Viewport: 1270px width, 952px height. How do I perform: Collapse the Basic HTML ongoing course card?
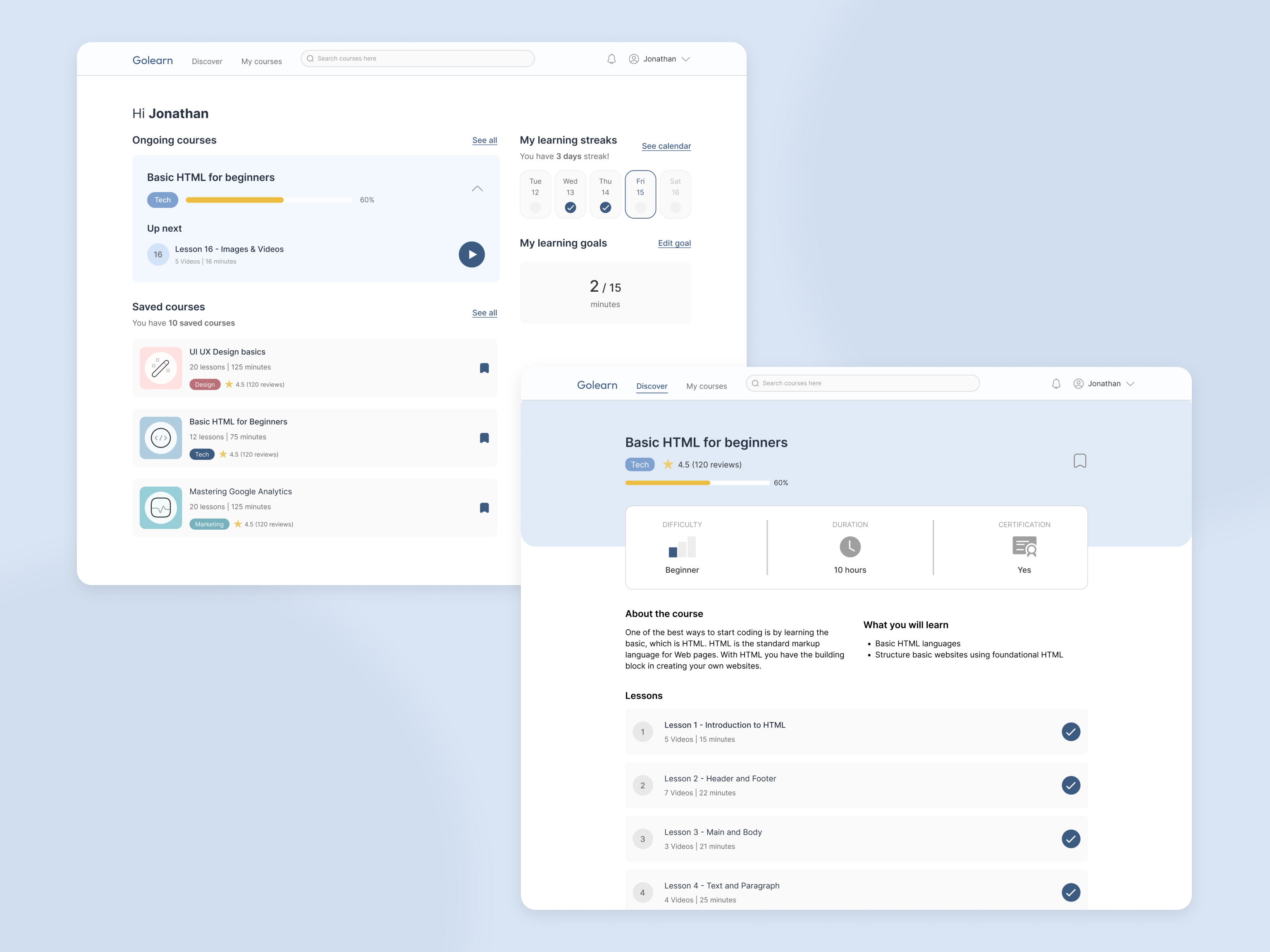point(477,189)
